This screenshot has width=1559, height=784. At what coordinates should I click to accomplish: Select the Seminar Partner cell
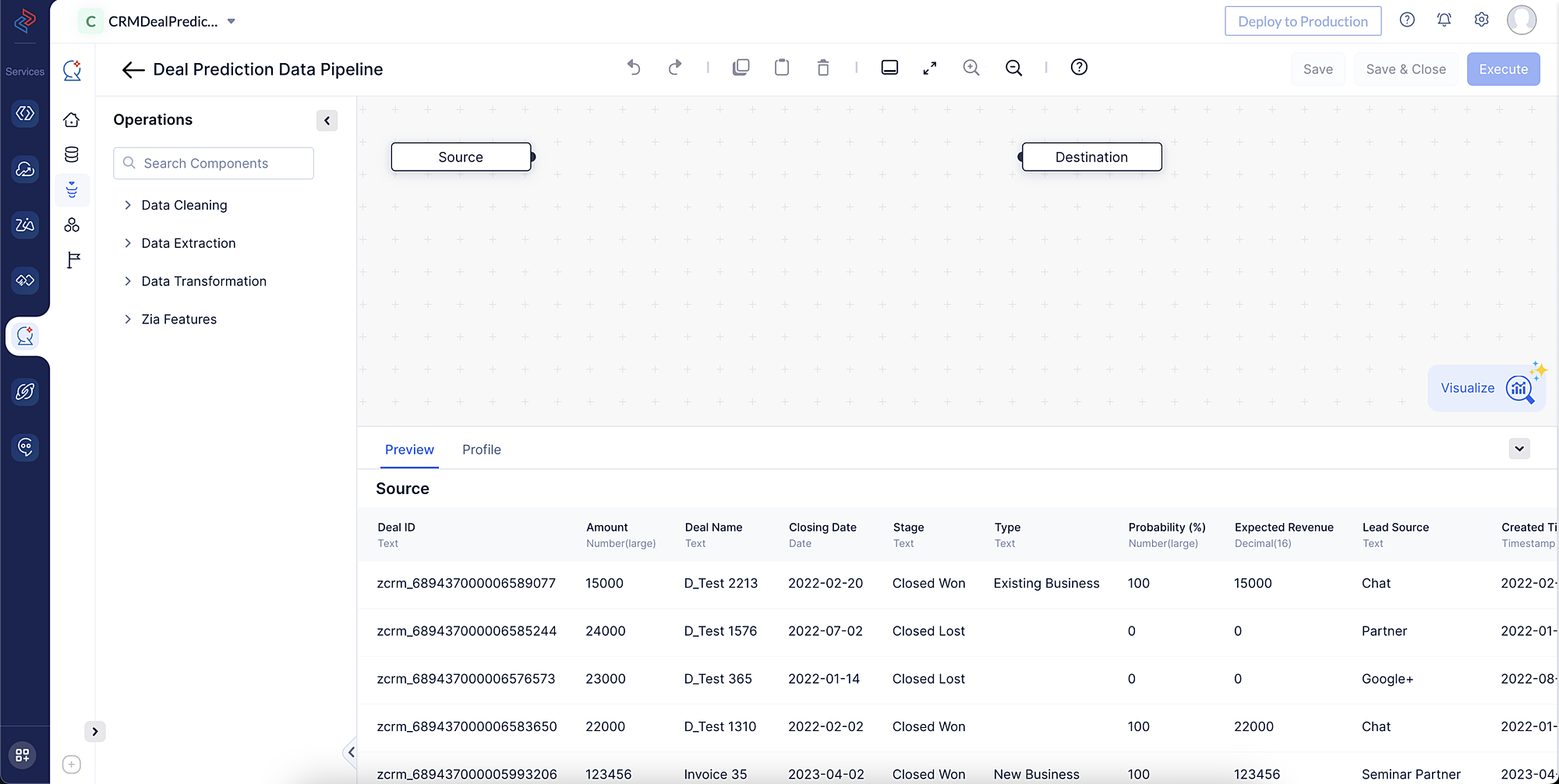(x=1411, y=775)
